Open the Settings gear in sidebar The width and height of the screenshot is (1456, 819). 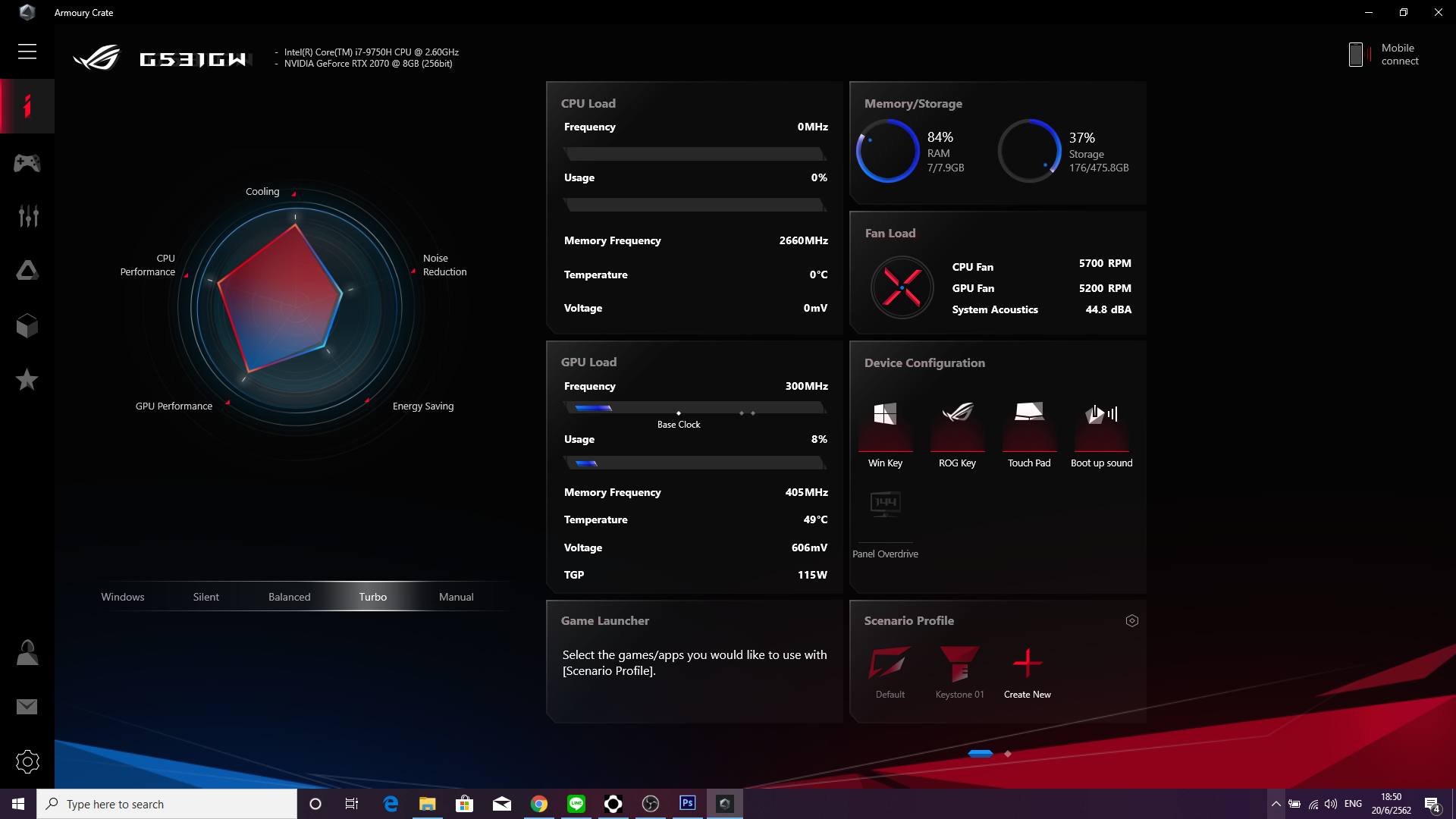pyautogui.click(x=27, y=761)
